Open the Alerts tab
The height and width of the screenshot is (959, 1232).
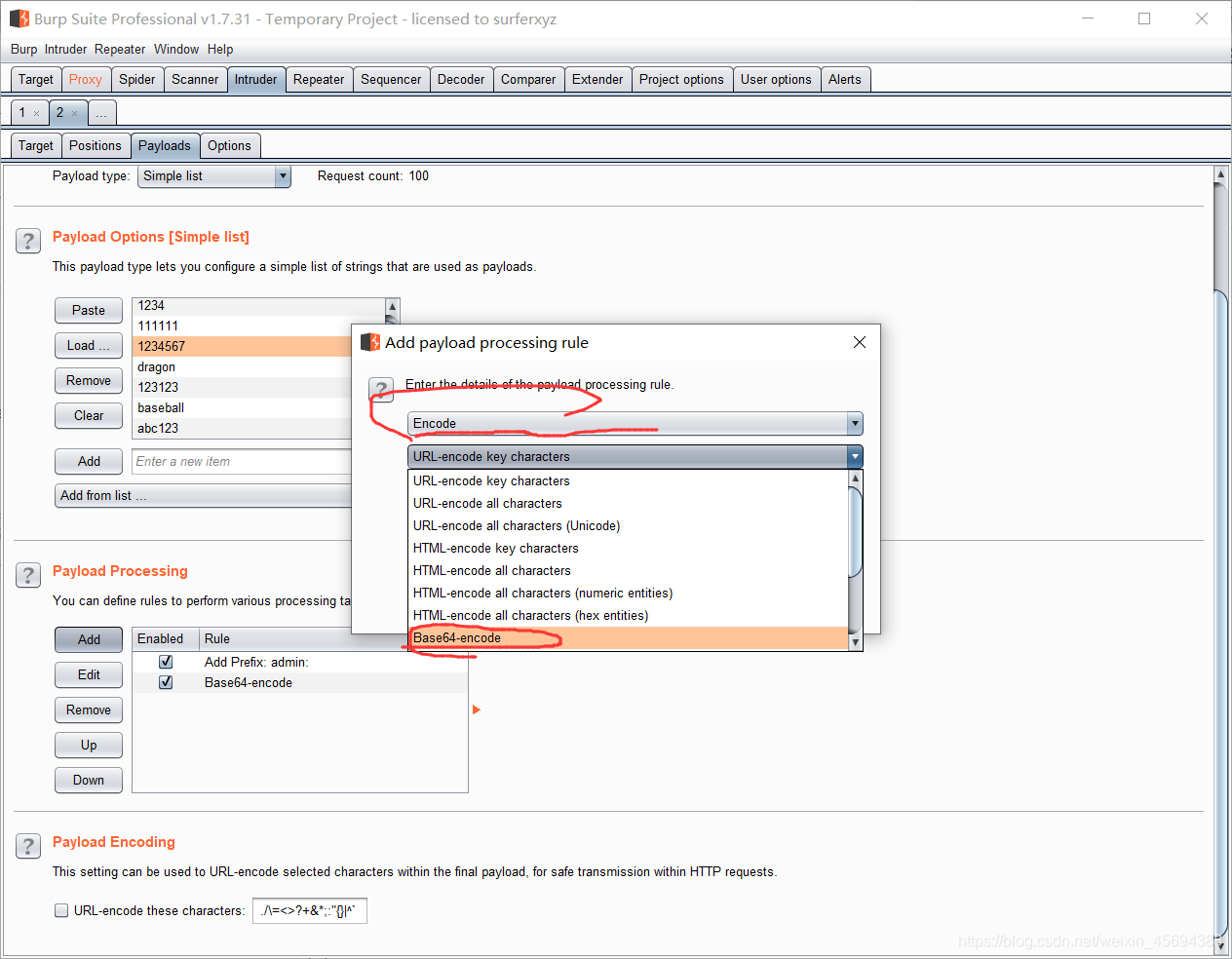[x=845, y=80]
